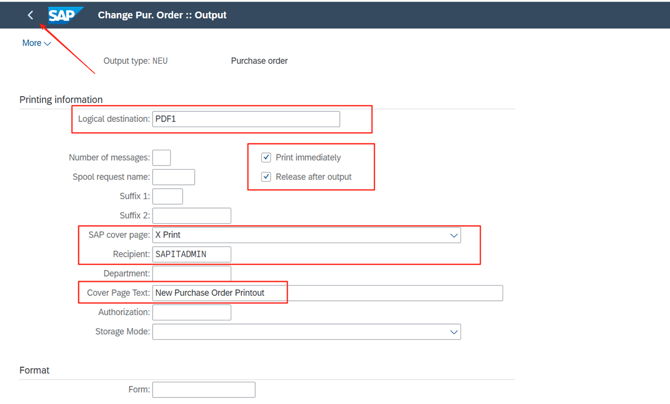This screenshot has height=404, width=670.
Task: Click the Logical destination field
Action: 245,119
